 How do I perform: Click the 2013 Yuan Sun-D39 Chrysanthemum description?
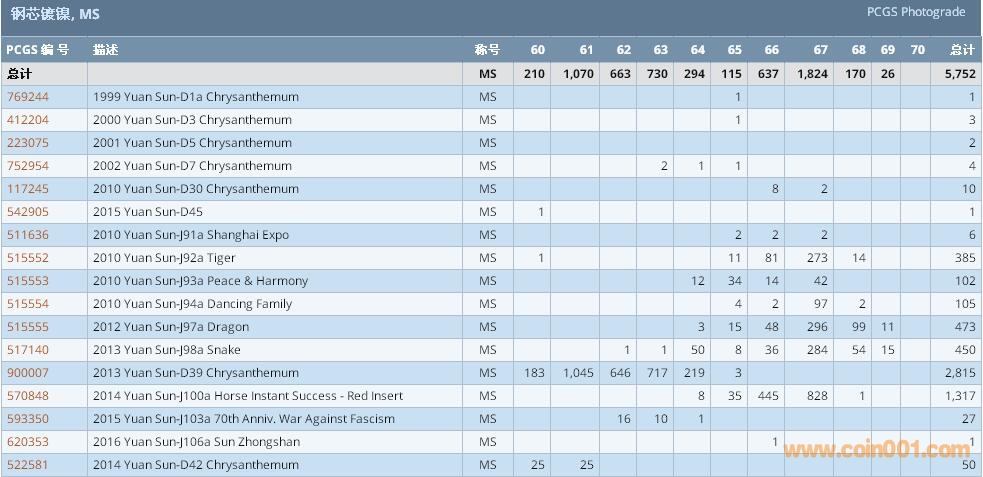[x=195, y=373]
